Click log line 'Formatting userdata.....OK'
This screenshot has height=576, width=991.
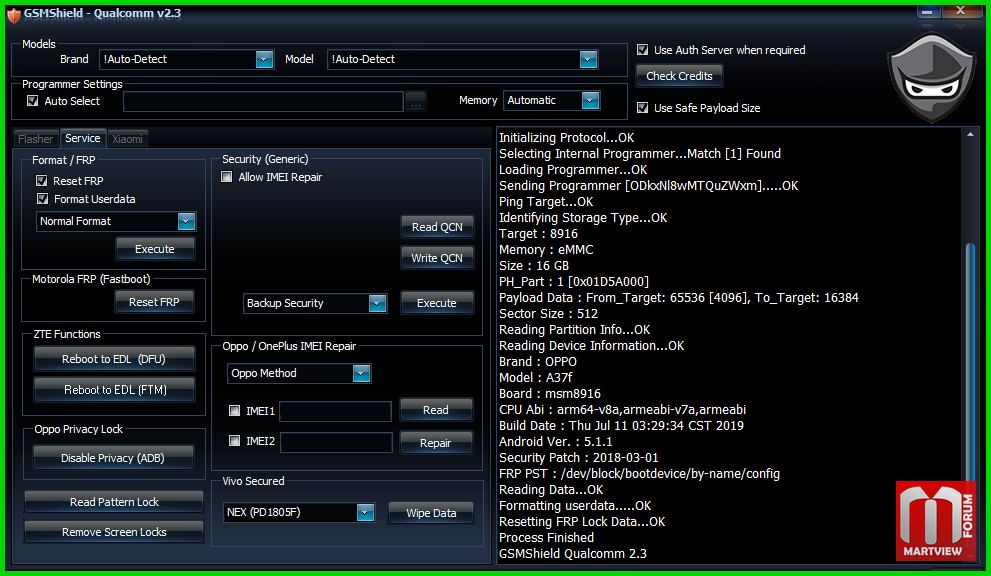click(575, 506)
